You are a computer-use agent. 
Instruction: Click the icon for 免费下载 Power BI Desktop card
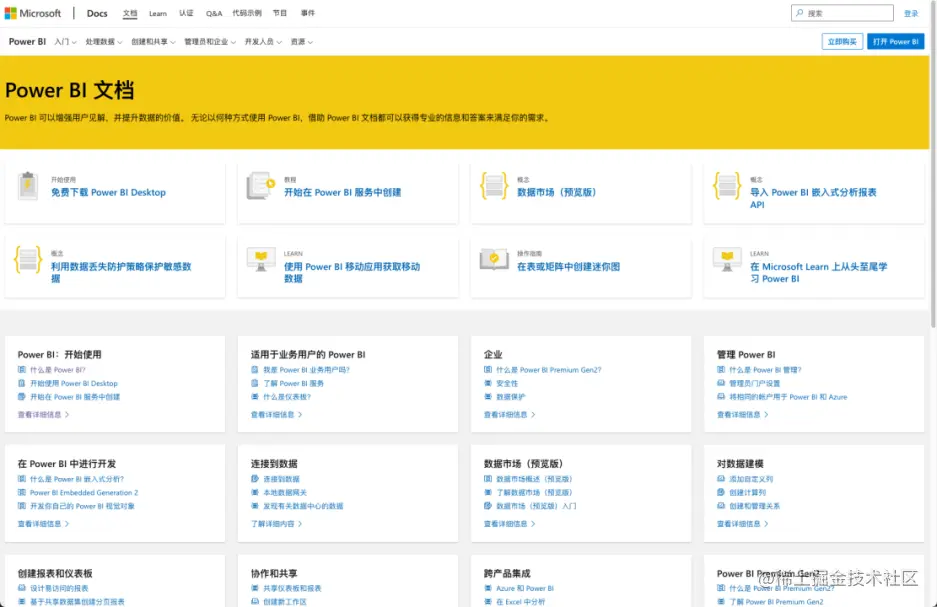27,186
